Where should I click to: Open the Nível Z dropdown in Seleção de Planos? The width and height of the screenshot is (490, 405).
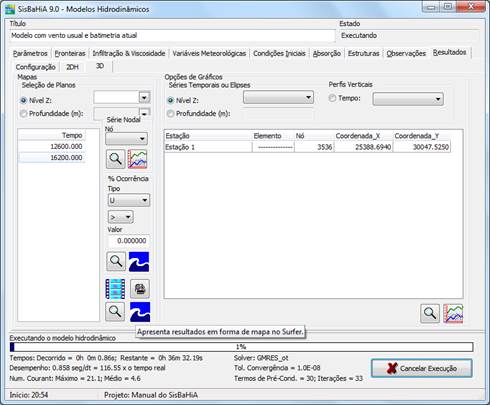[144, 97]
